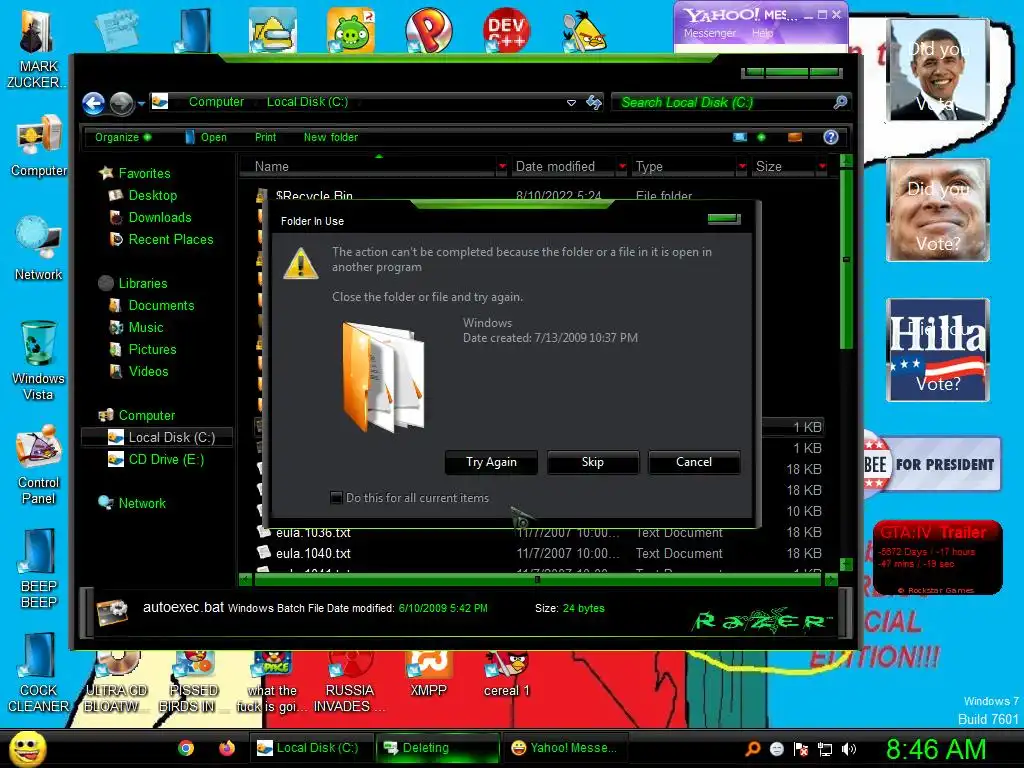Click the change view icon in toolbar
Image resolution: width=1024 pixels, height=768 pixels.
739,137
